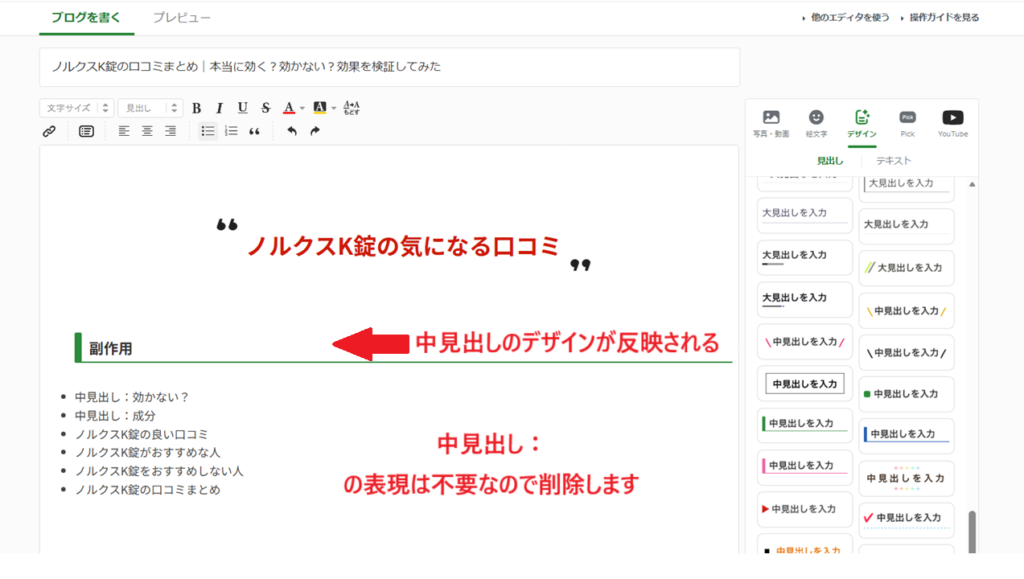
Task: Redo the last undone edit
Action: click(x=315, y=131)
